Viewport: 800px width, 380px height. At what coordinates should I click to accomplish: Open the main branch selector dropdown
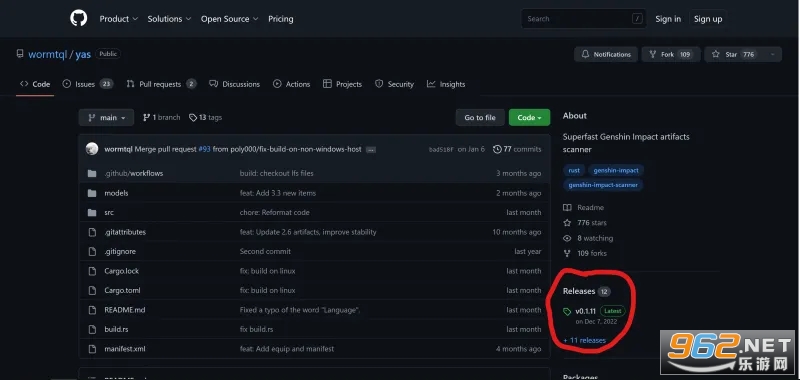click(x=106, y=117)
